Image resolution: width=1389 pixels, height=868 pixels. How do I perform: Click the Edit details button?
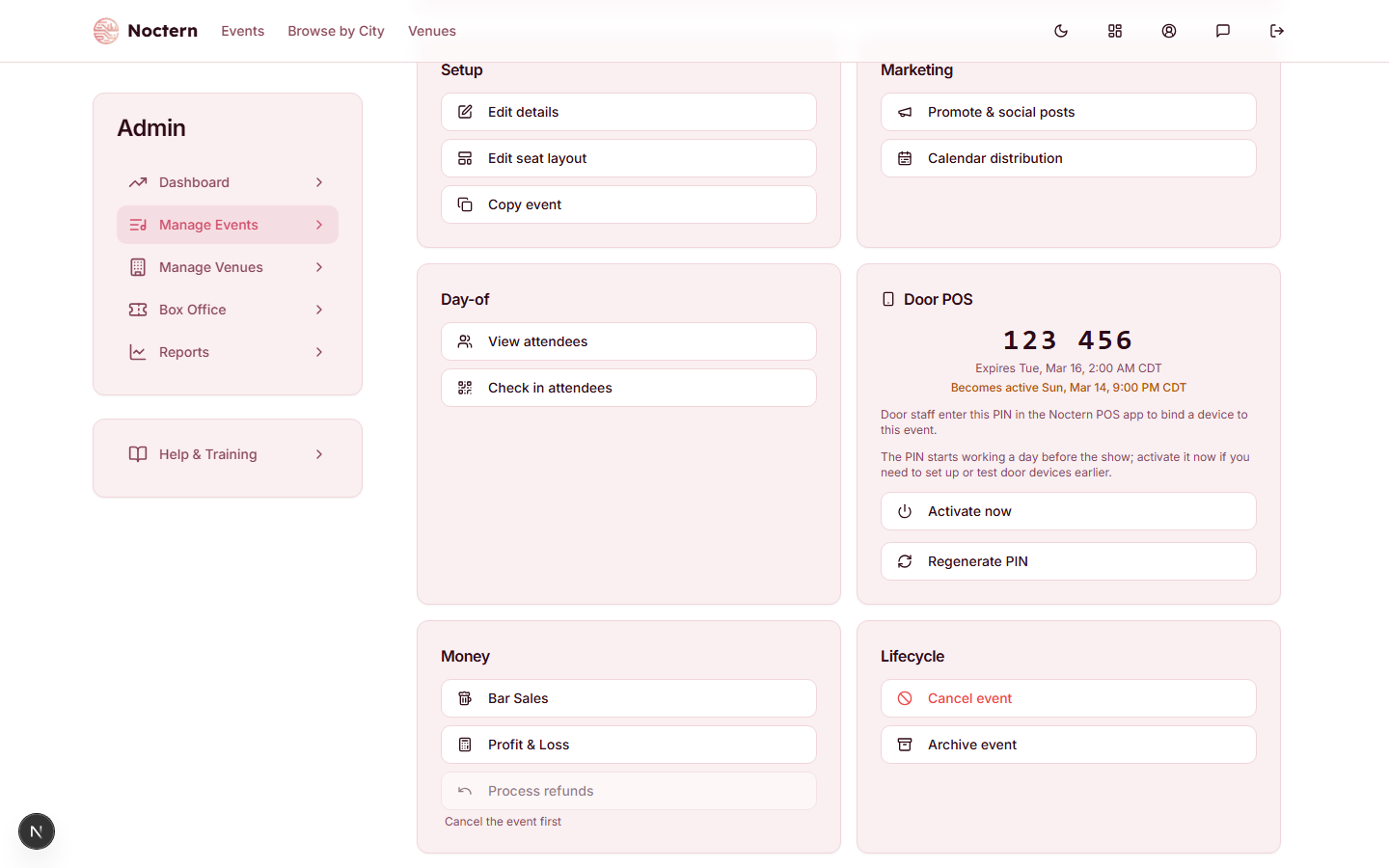click(x=629, y=112)
